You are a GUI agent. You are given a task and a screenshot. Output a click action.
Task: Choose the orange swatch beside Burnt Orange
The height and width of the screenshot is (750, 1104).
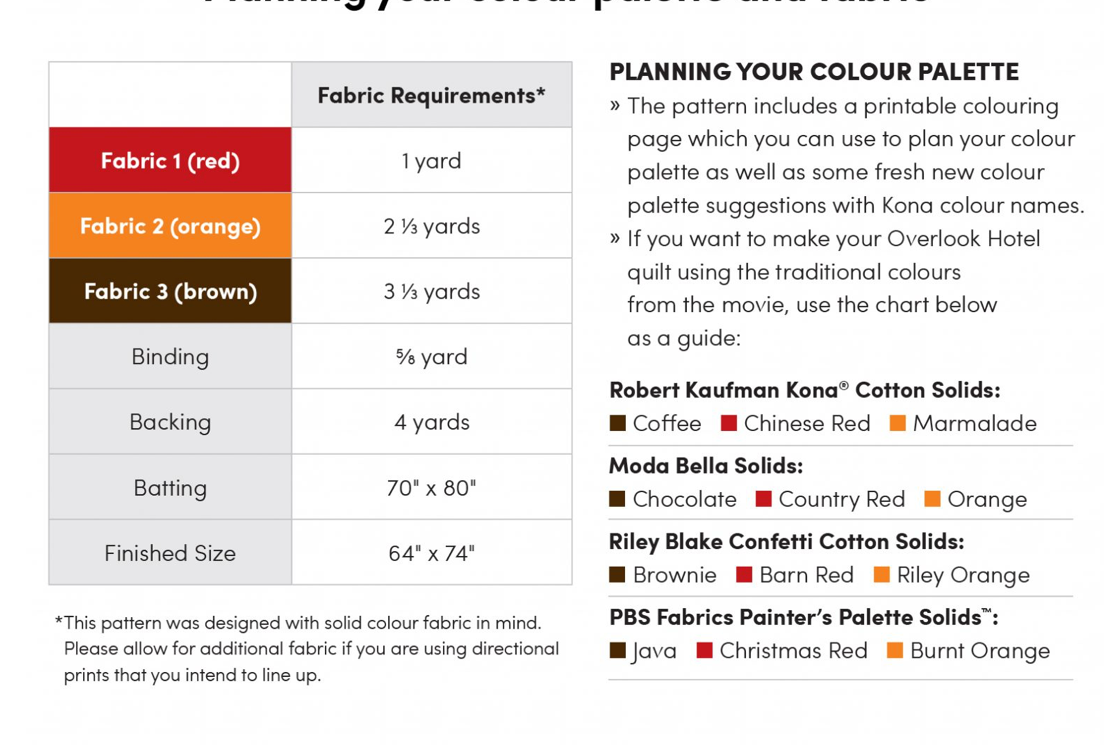[x=895, y=651]
